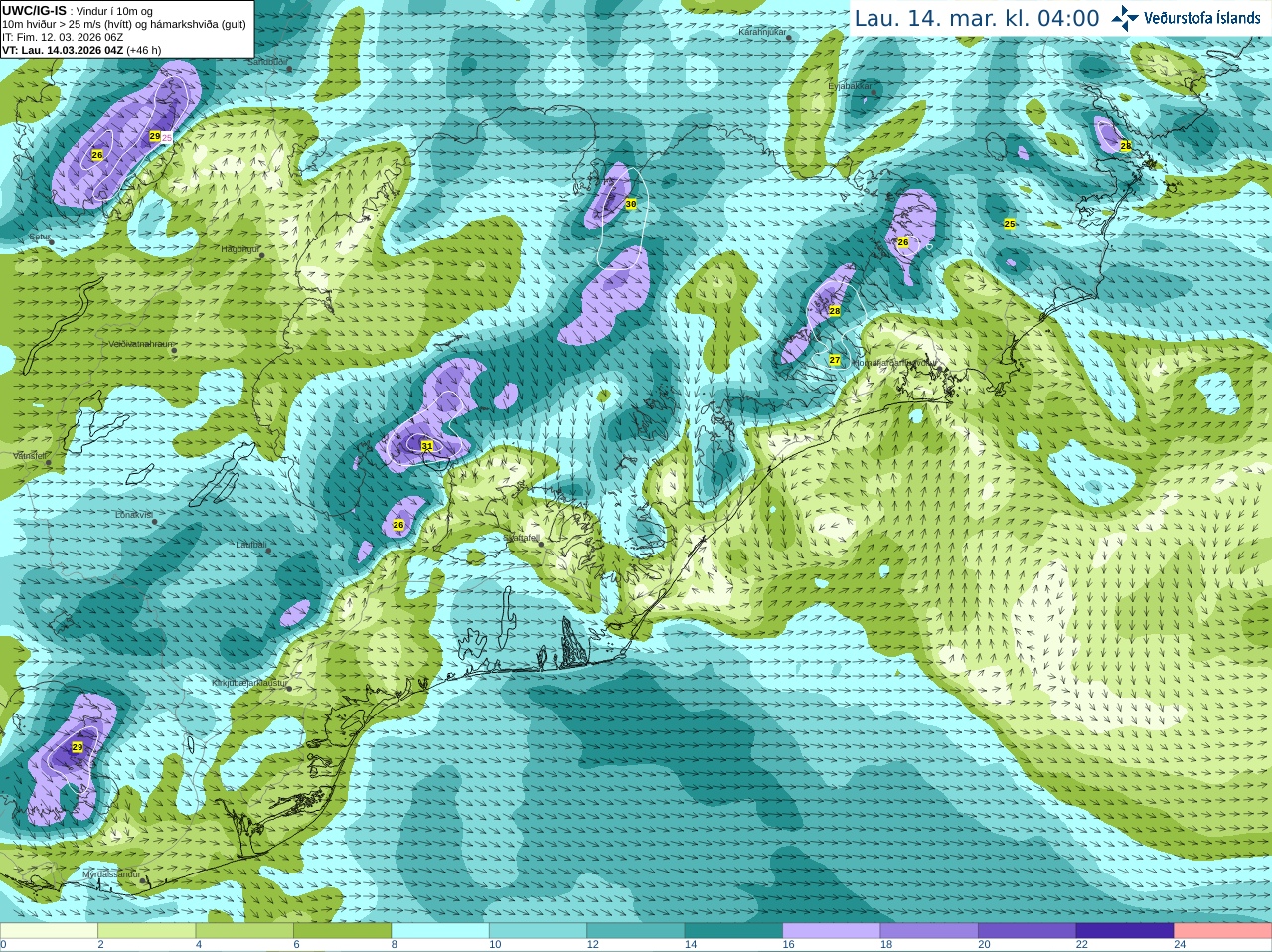The height and width of the screenshot is (952, 1272).
Task: Click the 26 marker southwest of Sandbúðir
Action: pyautogui.click(x=97, y=154)
